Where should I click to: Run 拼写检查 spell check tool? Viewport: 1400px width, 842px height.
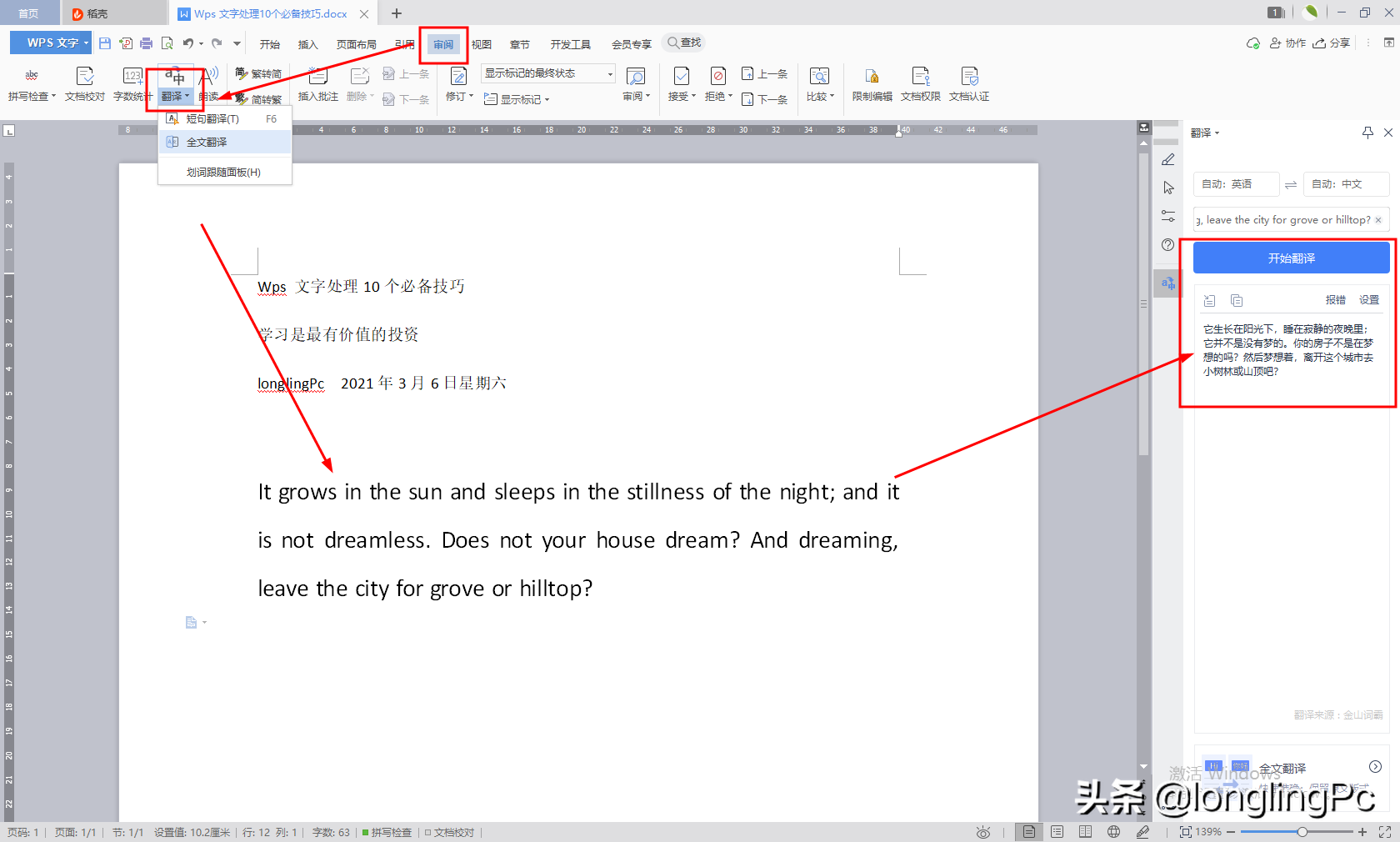(32, 84)
